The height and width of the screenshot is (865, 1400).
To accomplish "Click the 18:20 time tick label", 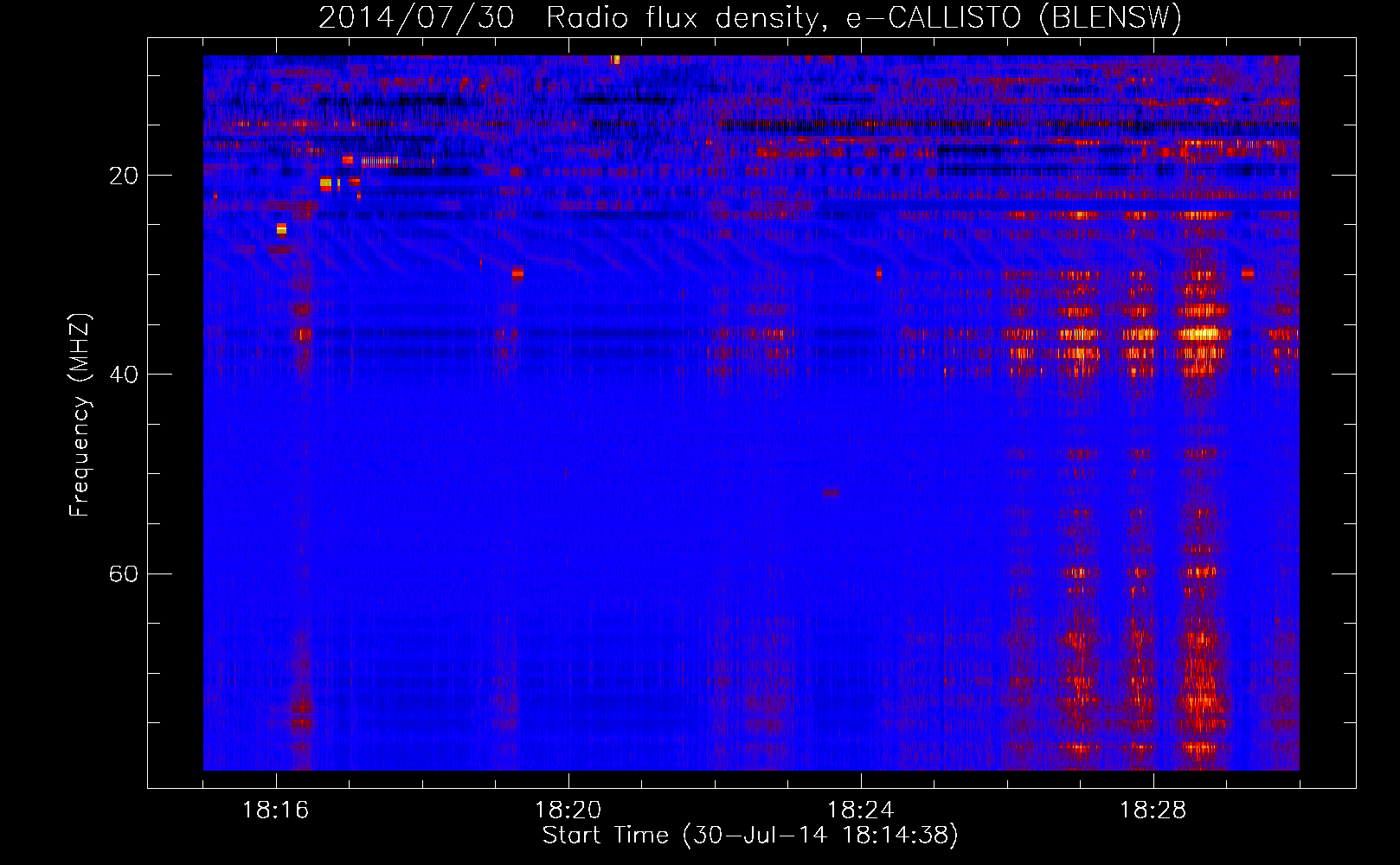I will coord(568,811).
